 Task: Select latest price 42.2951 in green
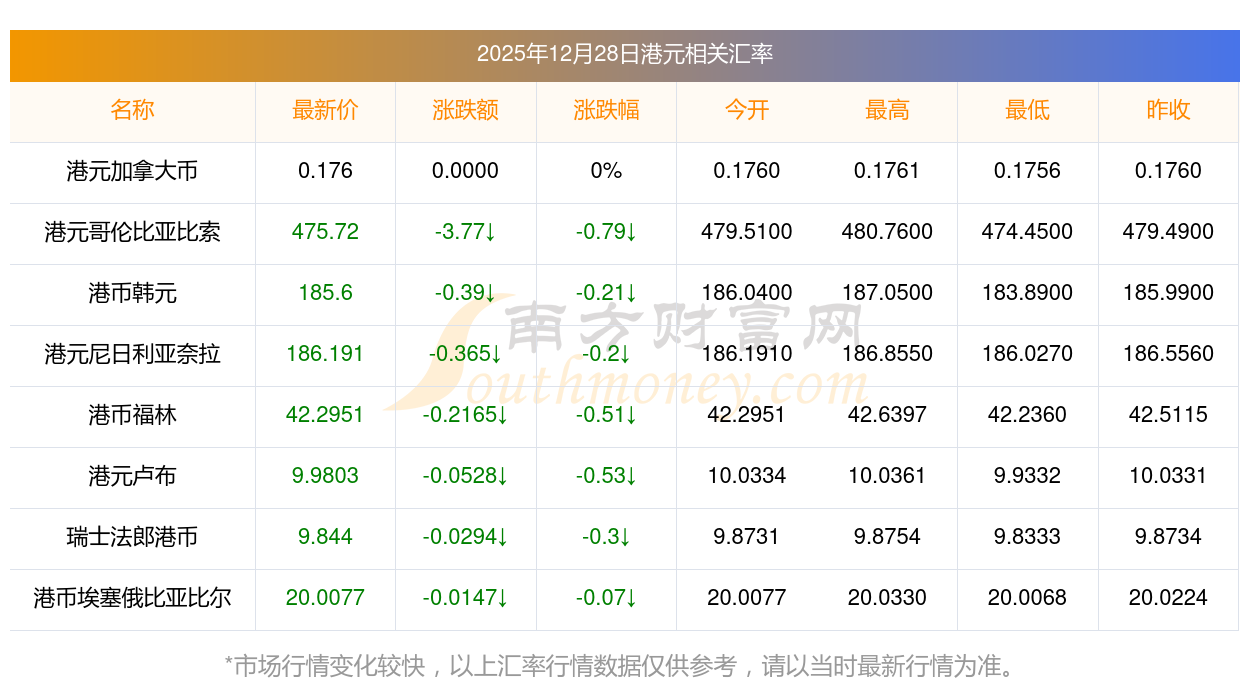[325, 415]
